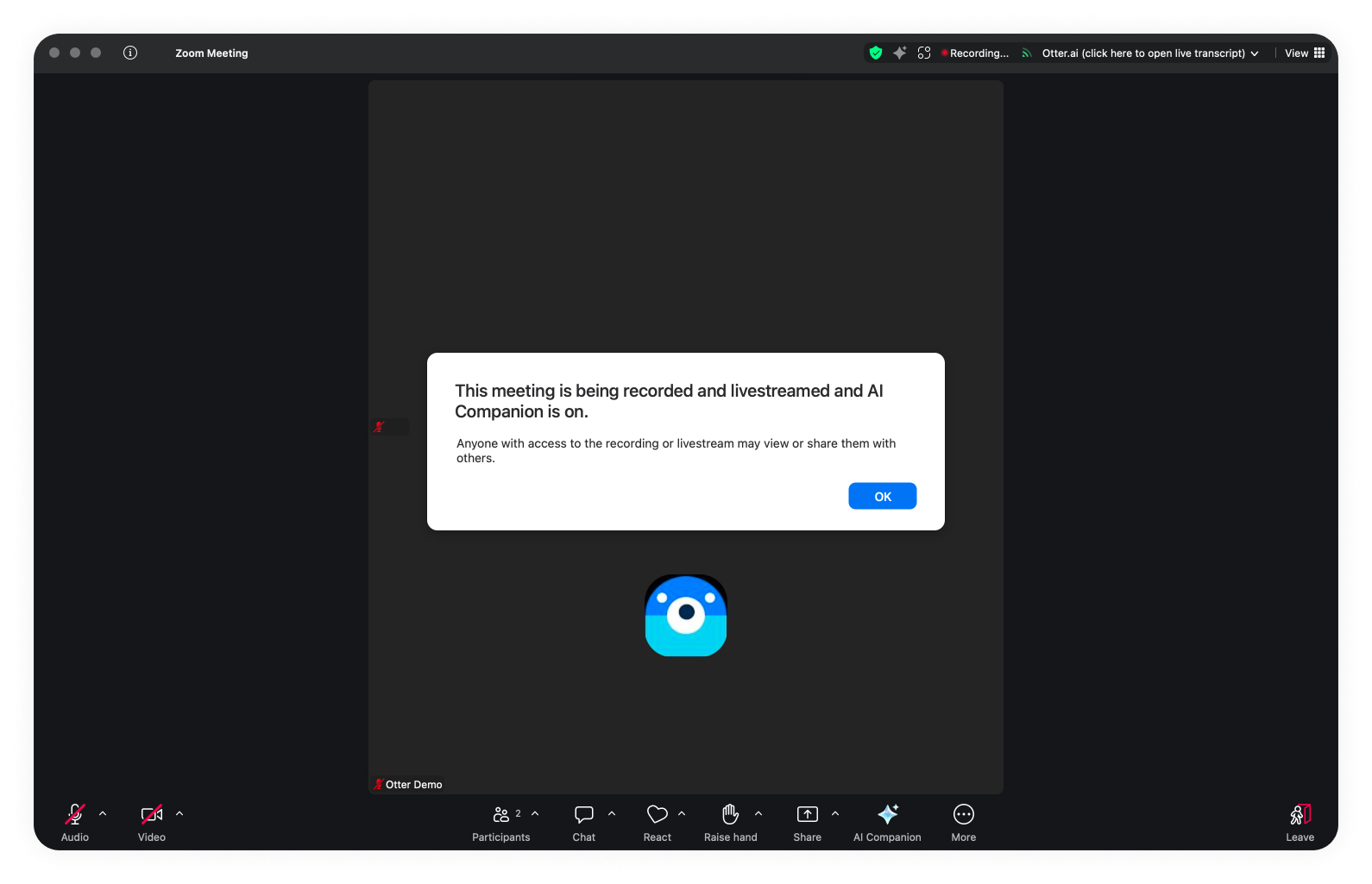Unmute the microphone with Audio button
This screenshot has width=1372, height=884.
tap(75, 823)
